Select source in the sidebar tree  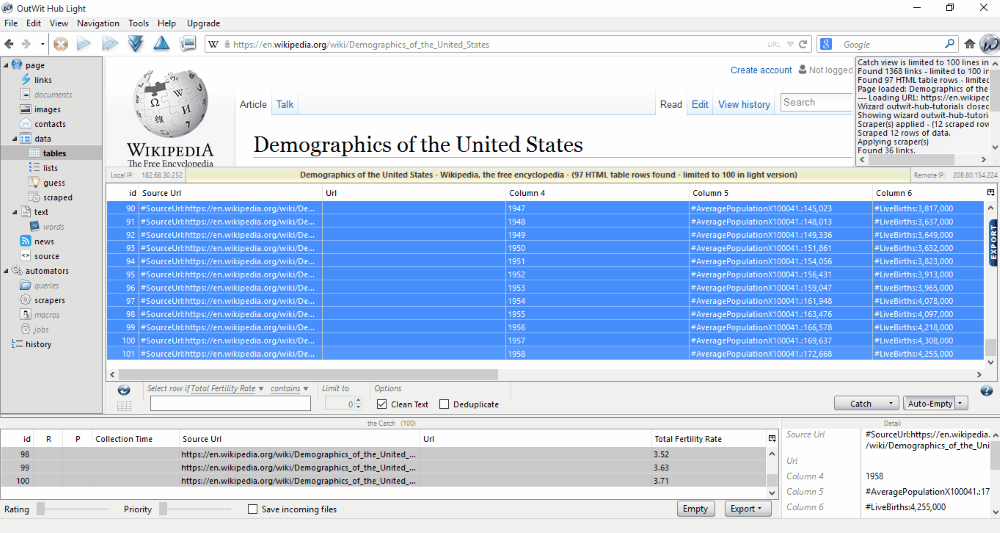point(47,256)
